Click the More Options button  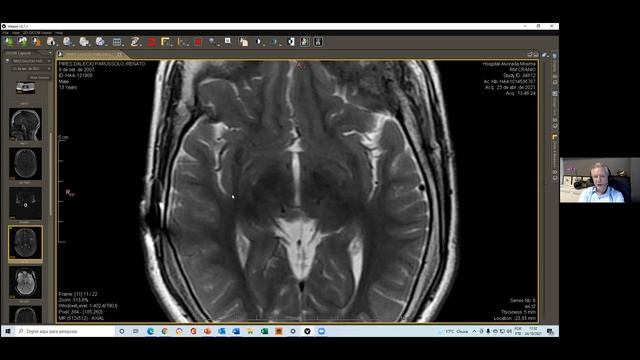(39, 77)
